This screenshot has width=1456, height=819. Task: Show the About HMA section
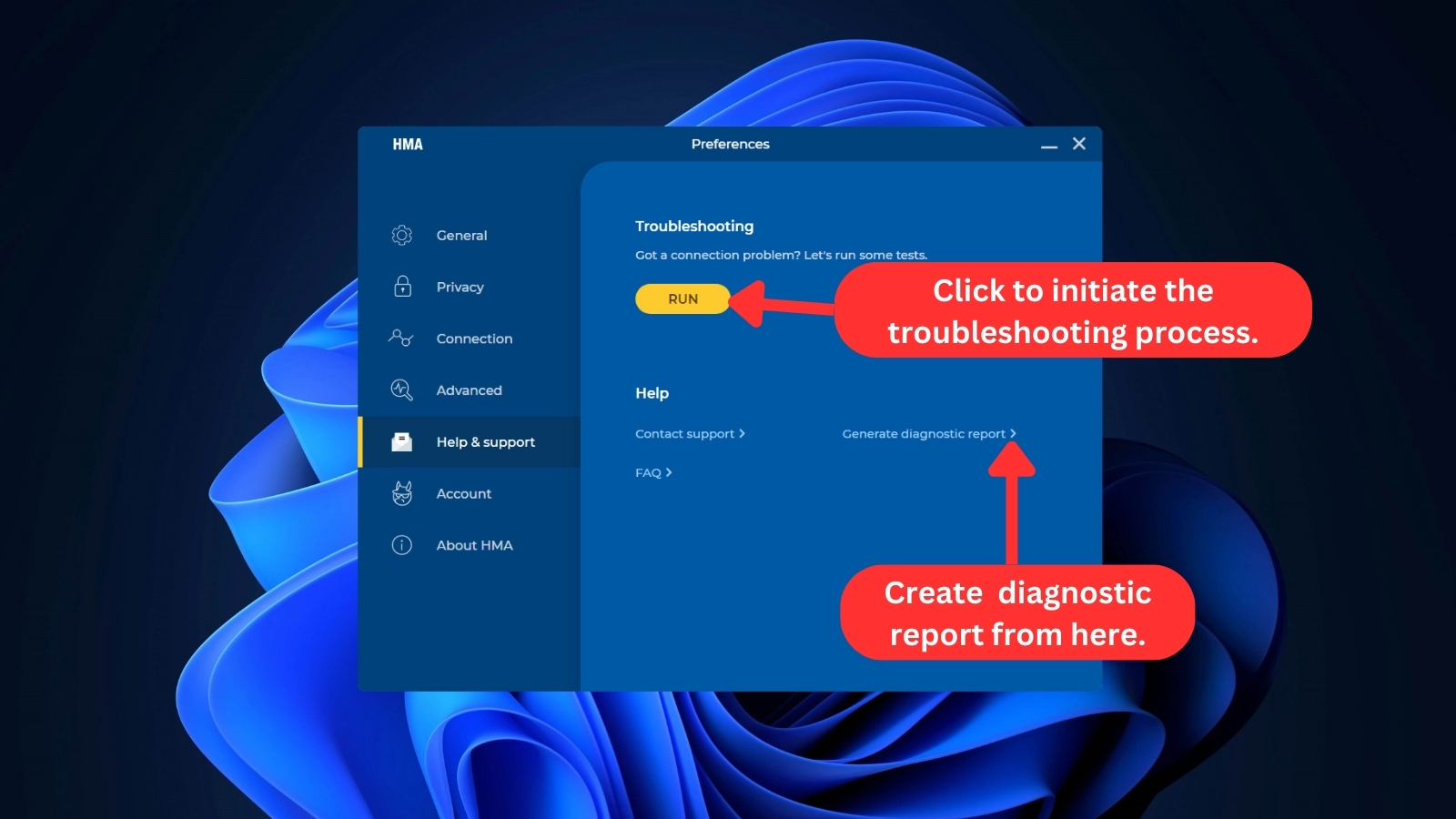click(x=470, y=545)
